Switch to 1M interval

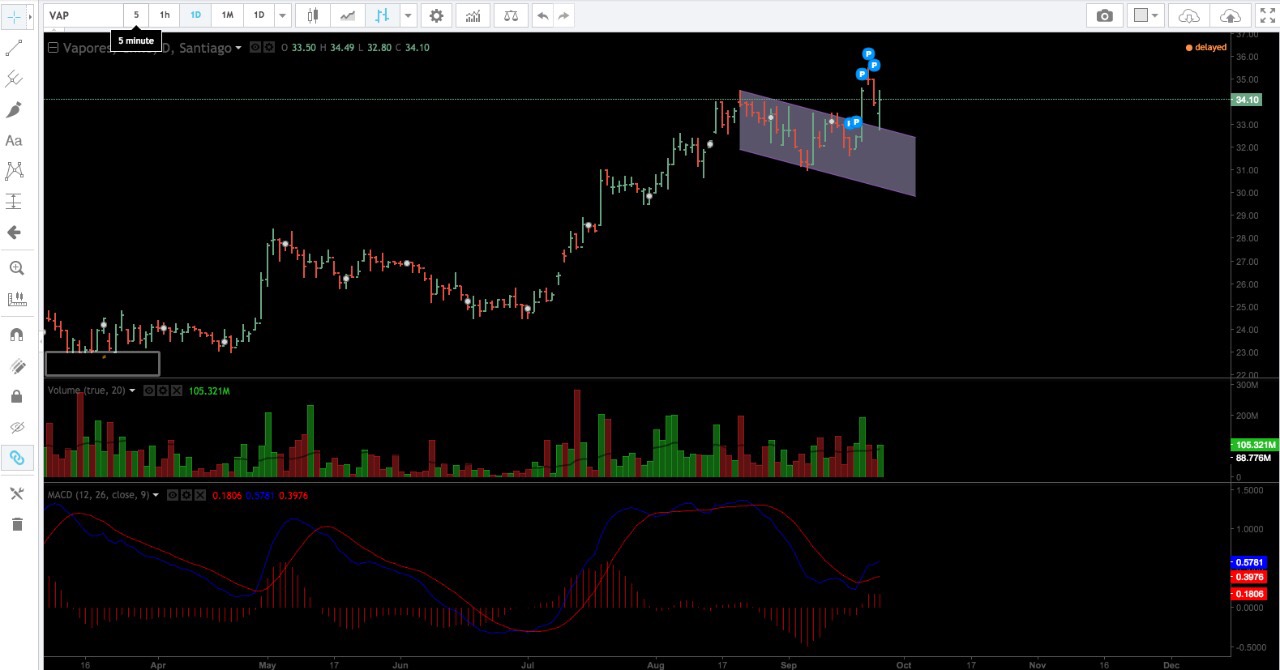(227, 15)
